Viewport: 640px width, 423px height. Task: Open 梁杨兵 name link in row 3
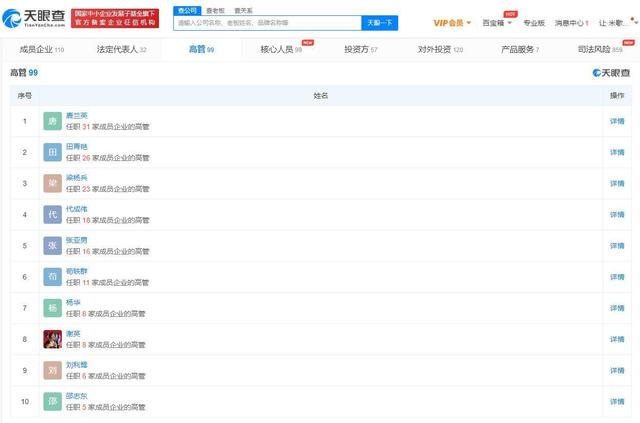[77, 178]
